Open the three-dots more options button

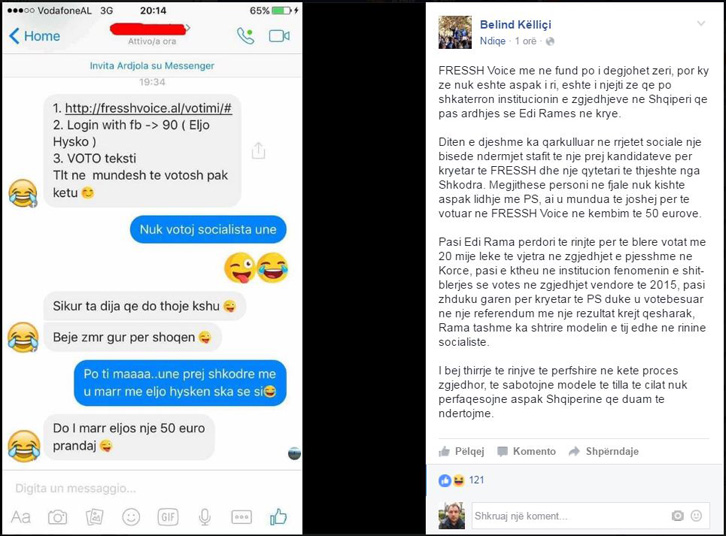(242, 517)
